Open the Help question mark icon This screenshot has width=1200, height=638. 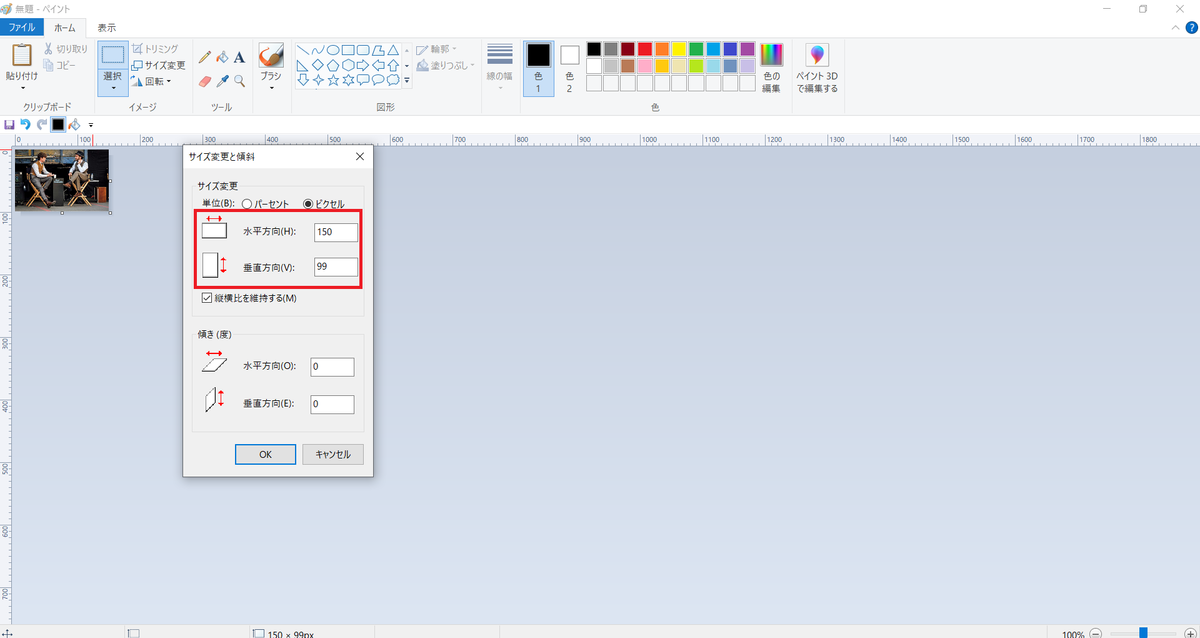click(1190, 27)
